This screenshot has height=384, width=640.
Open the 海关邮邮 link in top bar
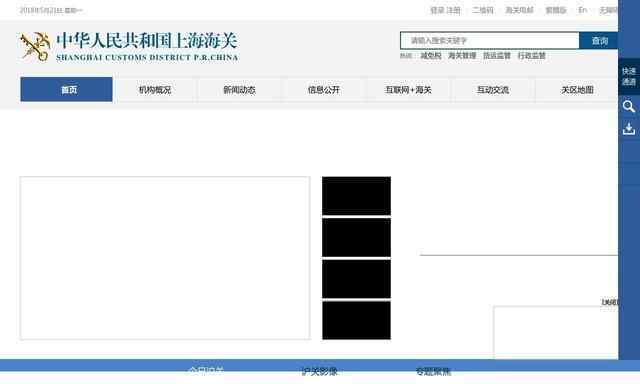pyautogui.click(x=519, y=10)
